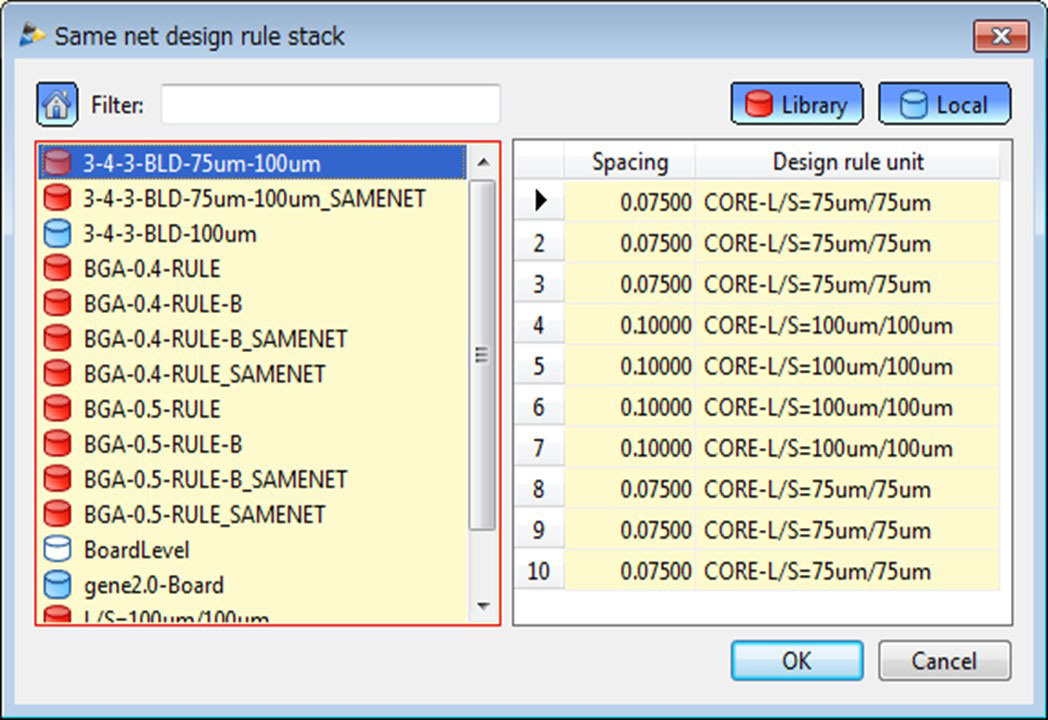
Task: Select the 3-4-3-BLD-75um-100um list entry
Action: coord(253,163)
